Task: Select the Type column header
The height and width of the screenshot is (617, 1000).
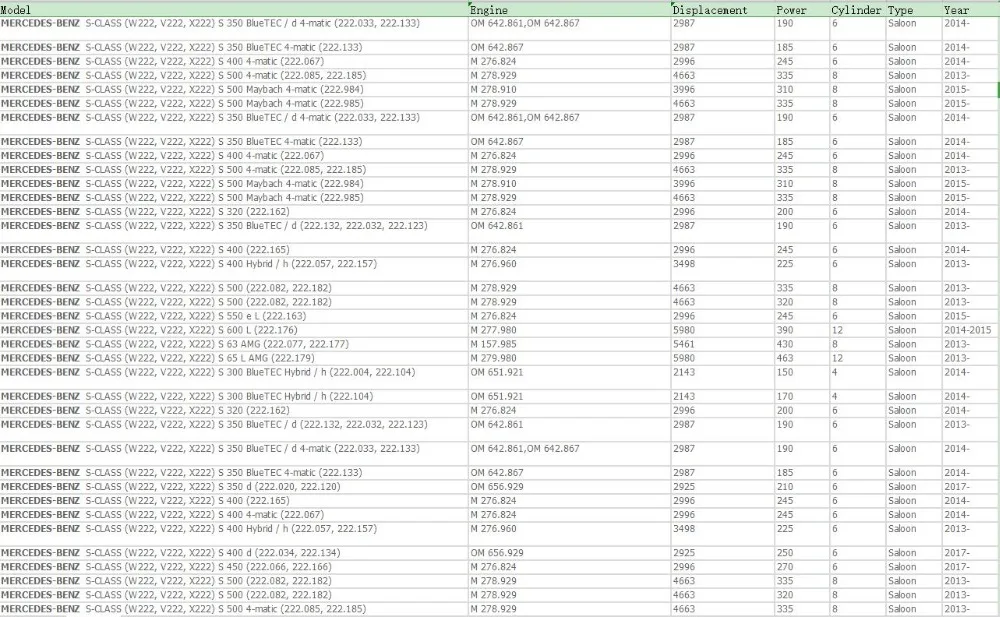Action: tap(914, 10)
